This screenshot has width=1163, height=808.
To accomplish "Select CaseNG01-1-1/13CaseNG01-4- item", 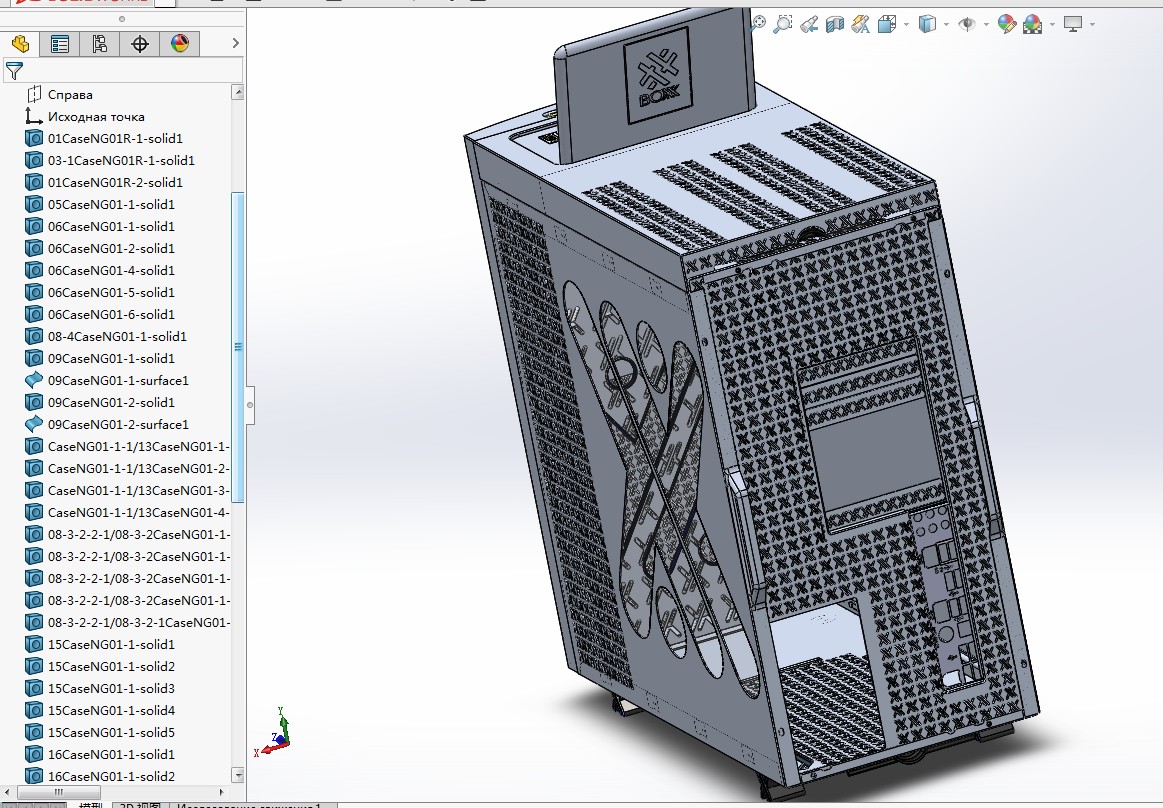I will [138, 512].
